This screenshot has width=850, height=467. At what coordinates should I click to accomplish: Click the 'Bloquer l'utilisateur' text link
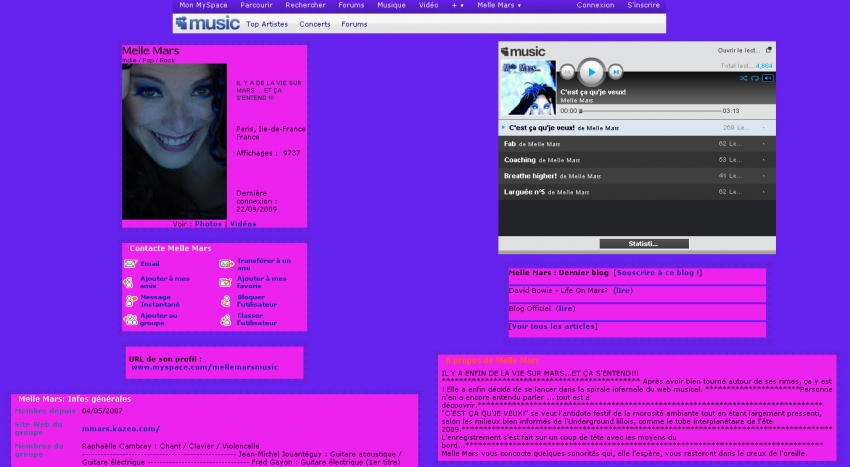pyautogui.click(x=257, y=301)
